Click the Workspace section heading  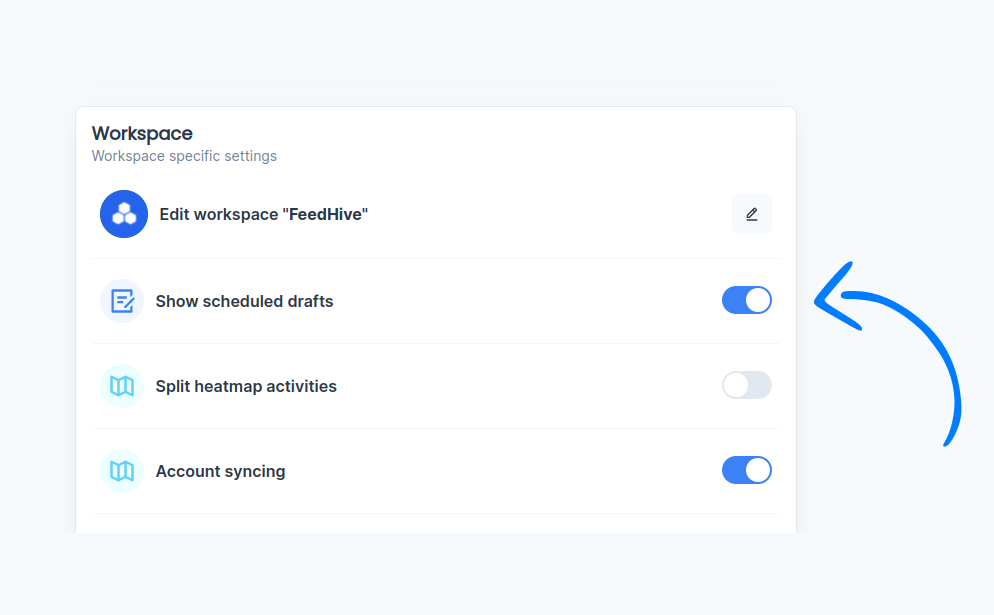(x=142, y=133)
